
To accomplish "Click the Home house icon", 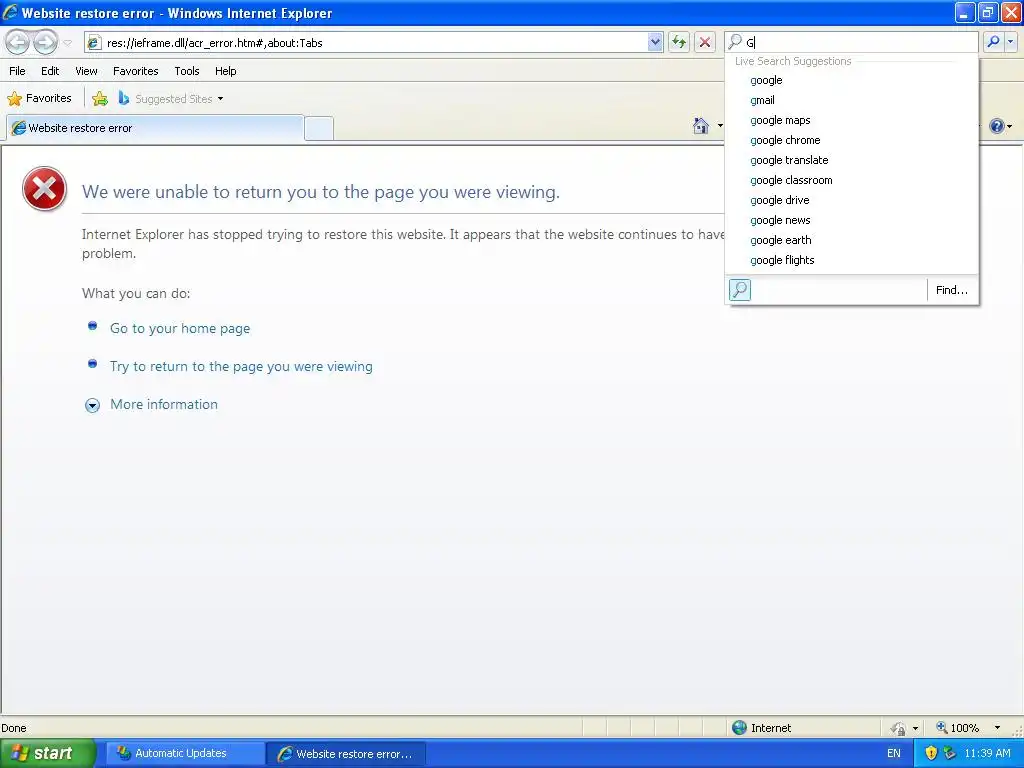I will (x=701, y=125).
